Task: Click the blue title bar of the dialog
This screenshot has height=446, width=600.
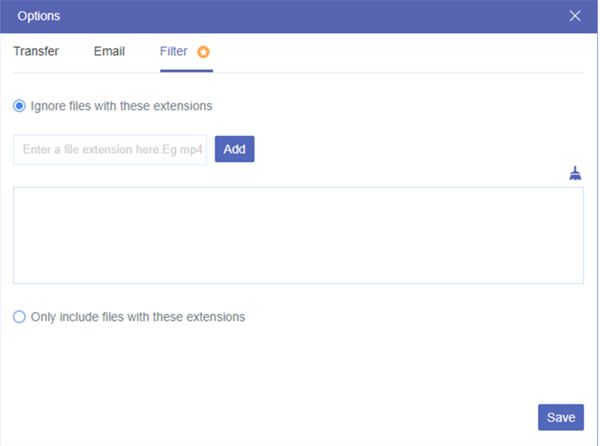Action: pyautogui.click(x=300, y=16)
